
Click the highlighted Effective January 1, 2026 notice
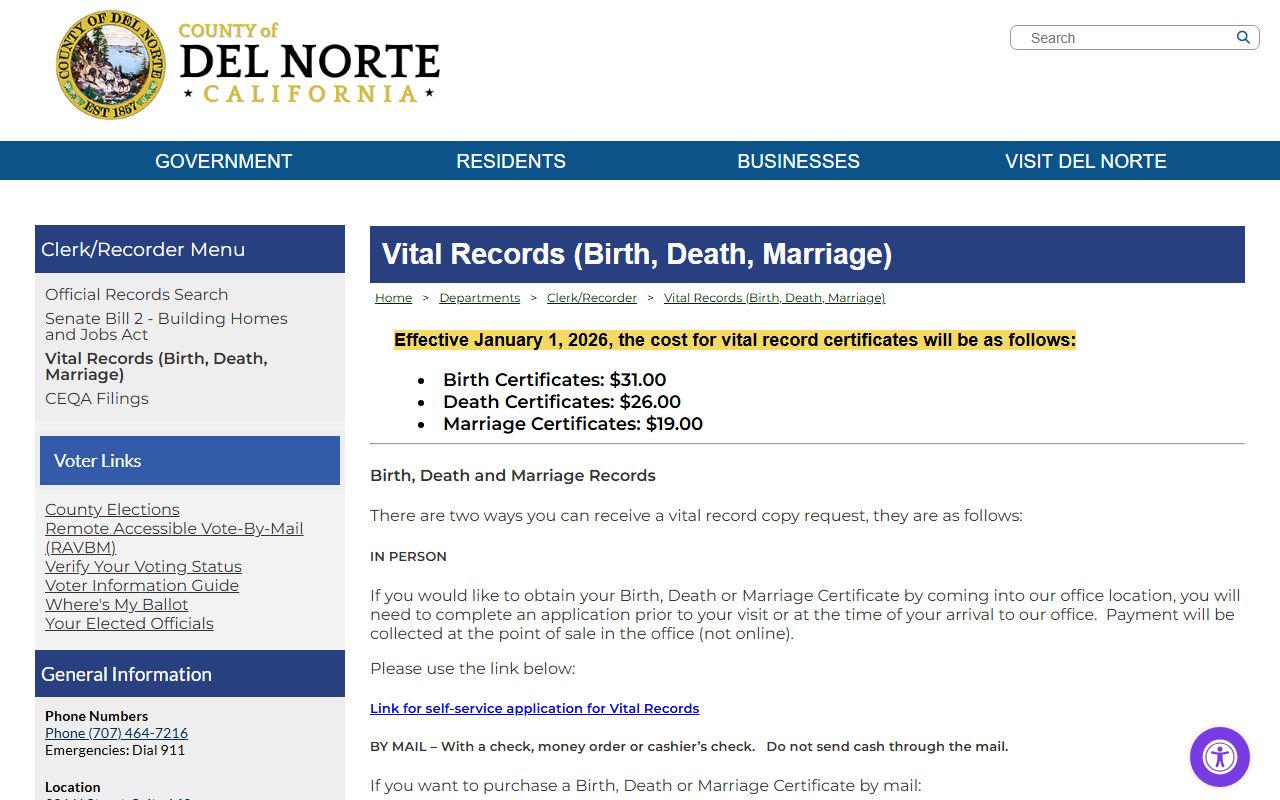tap(735, 340)
